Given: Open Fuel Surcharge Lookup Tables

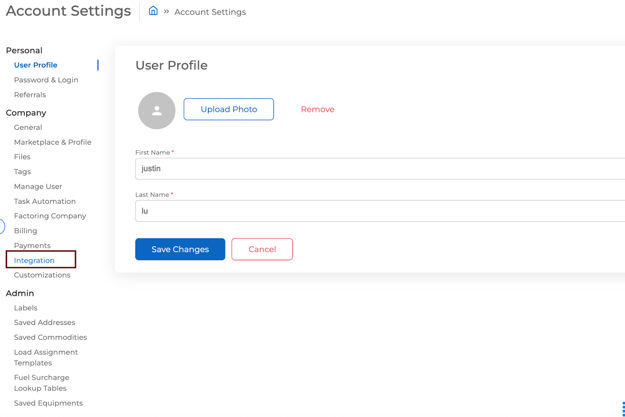Looking at the screenshot, I should tap(41, 383).
